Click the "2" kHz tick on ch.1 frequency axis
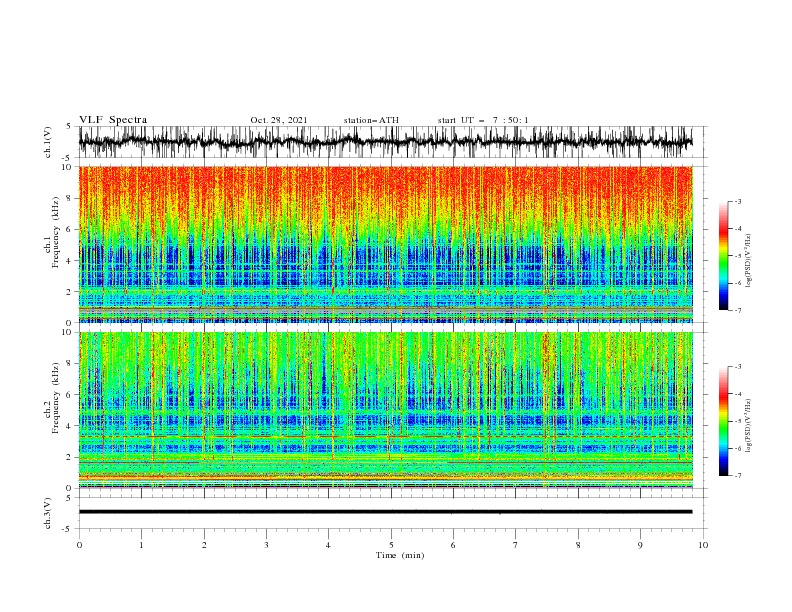 pyautogui.click(x=69, y=292)
